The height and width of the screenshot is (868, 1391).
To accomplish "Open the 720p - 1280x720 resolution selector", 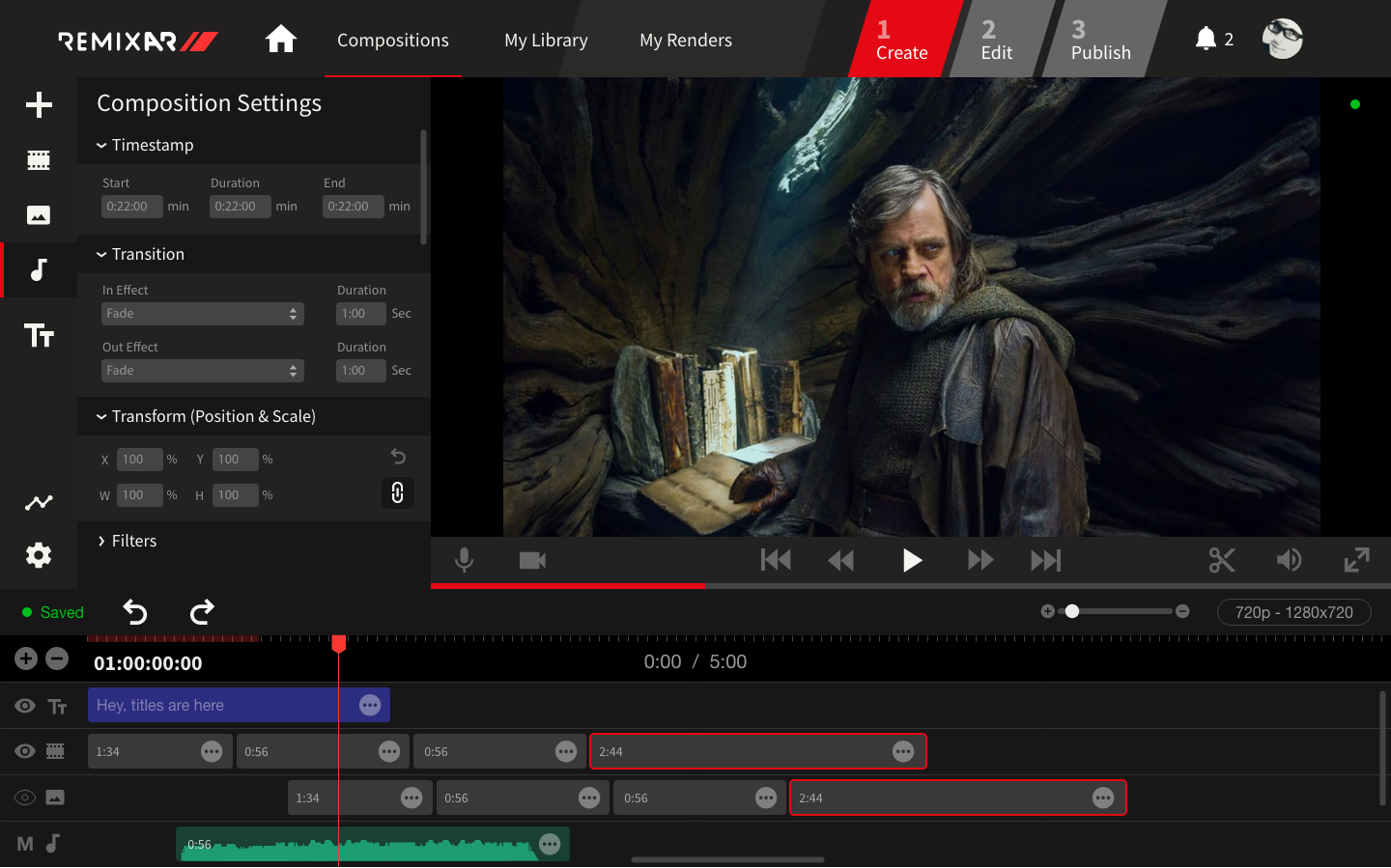I will pos(1294,612).
